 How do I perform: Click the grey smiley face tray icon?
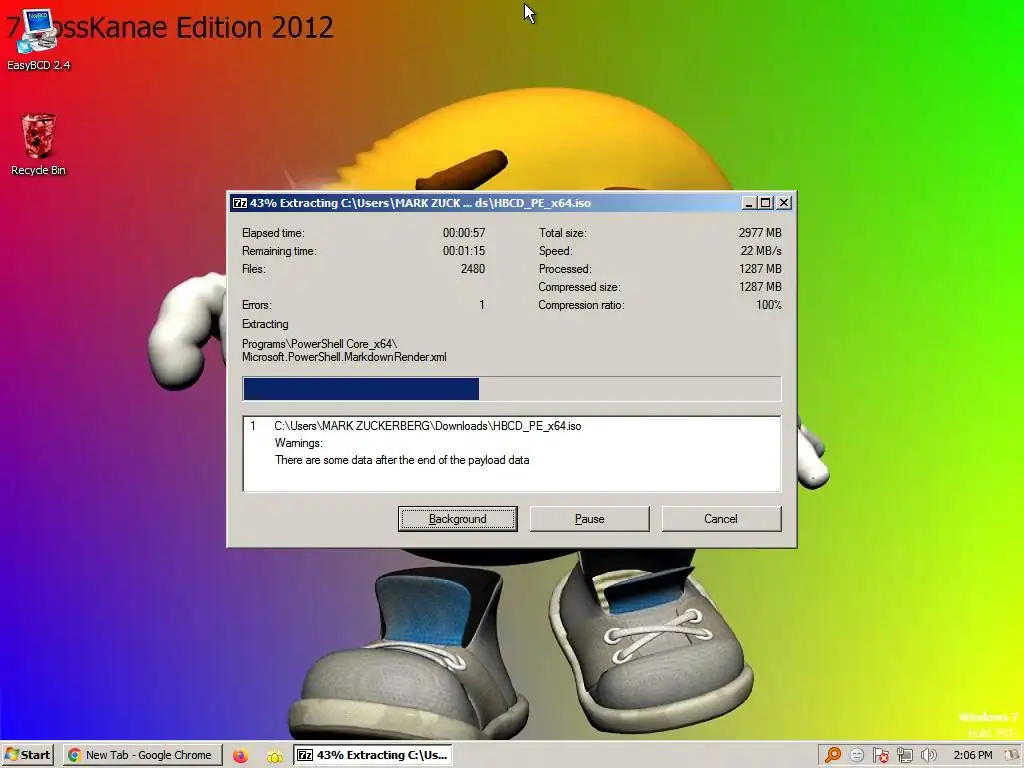pos(857,756)
